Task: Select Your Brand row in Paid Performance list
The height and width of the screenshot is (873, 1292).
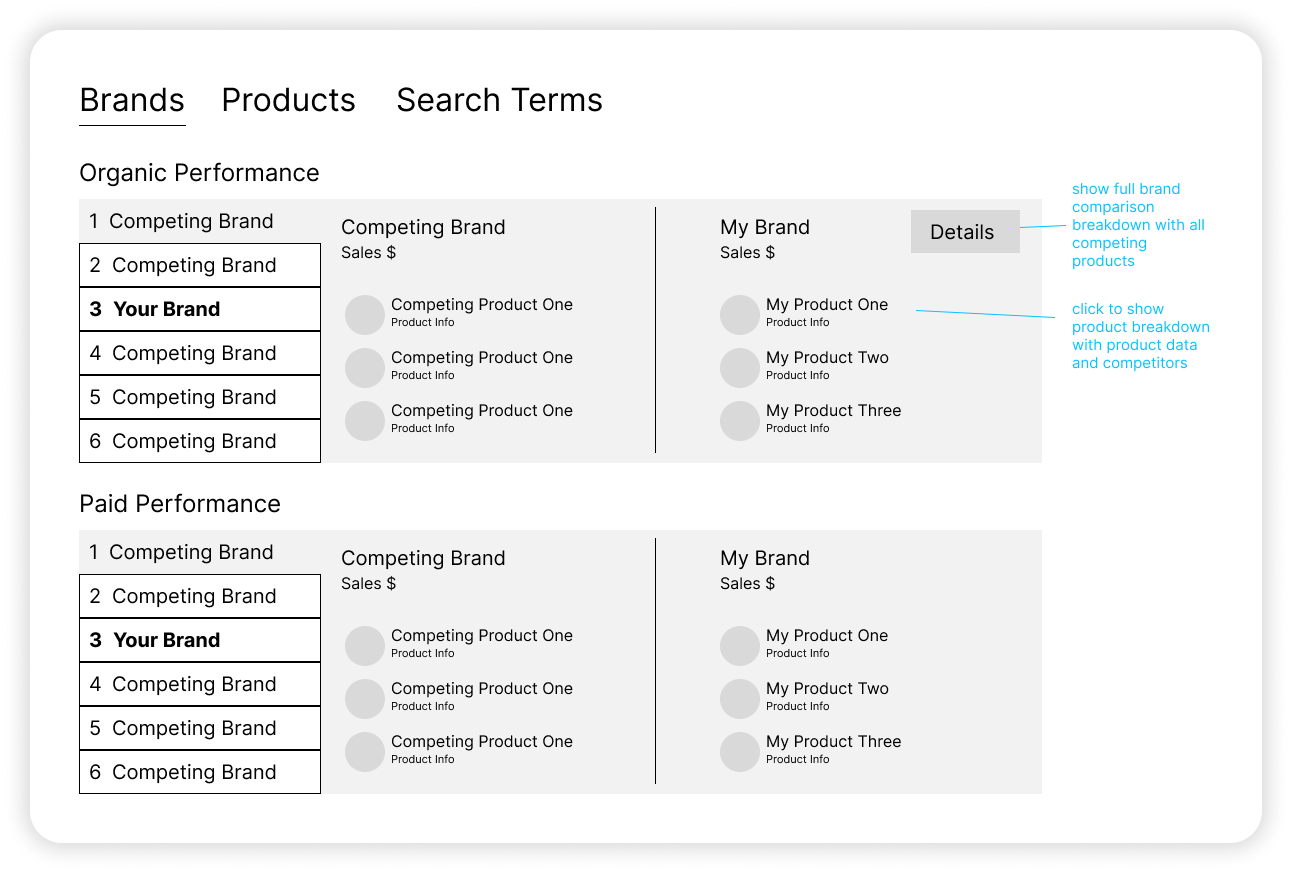Action: pos(200,640)
